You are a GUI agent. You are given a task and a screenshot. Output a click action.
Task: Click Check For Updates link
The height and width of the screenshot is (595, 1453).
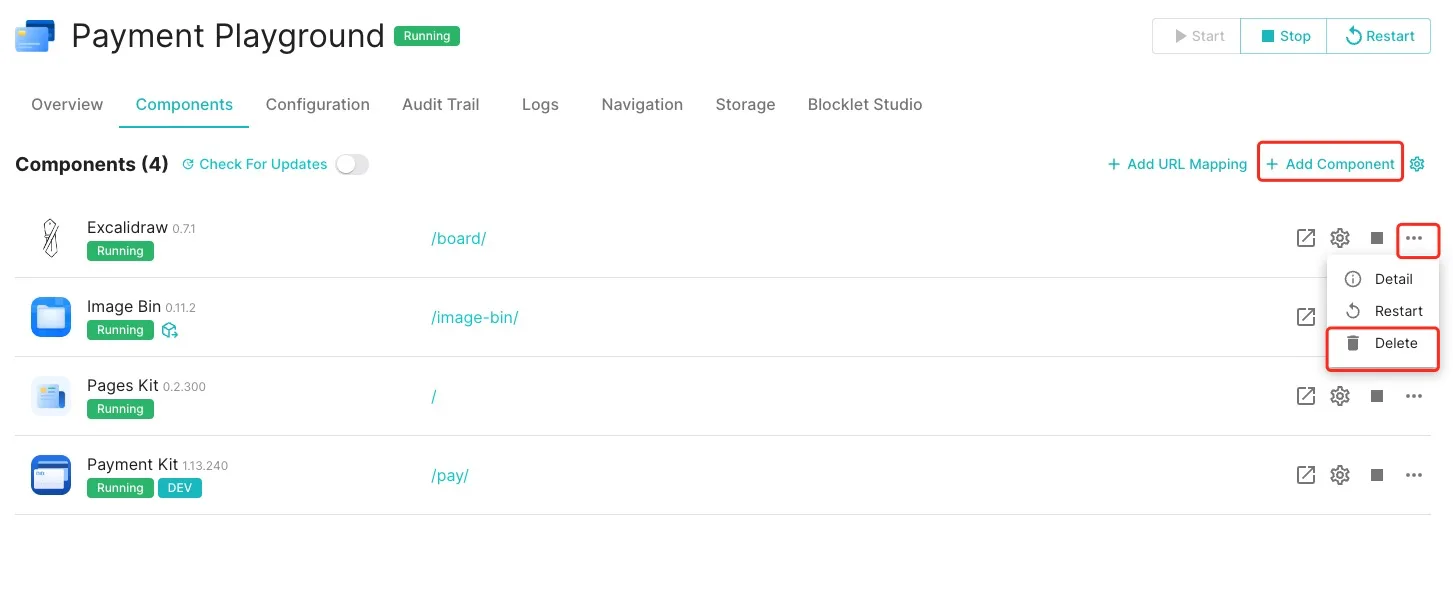[255, 164]
